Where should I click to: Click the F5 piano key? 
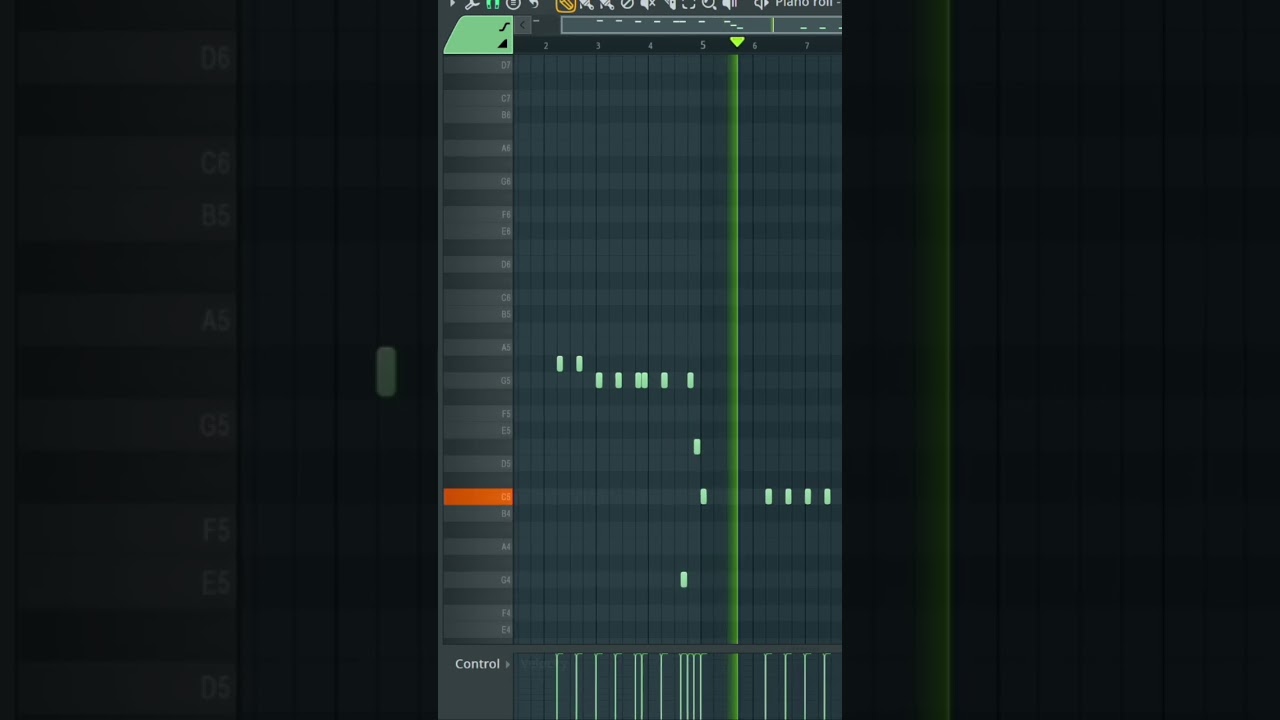478,413
